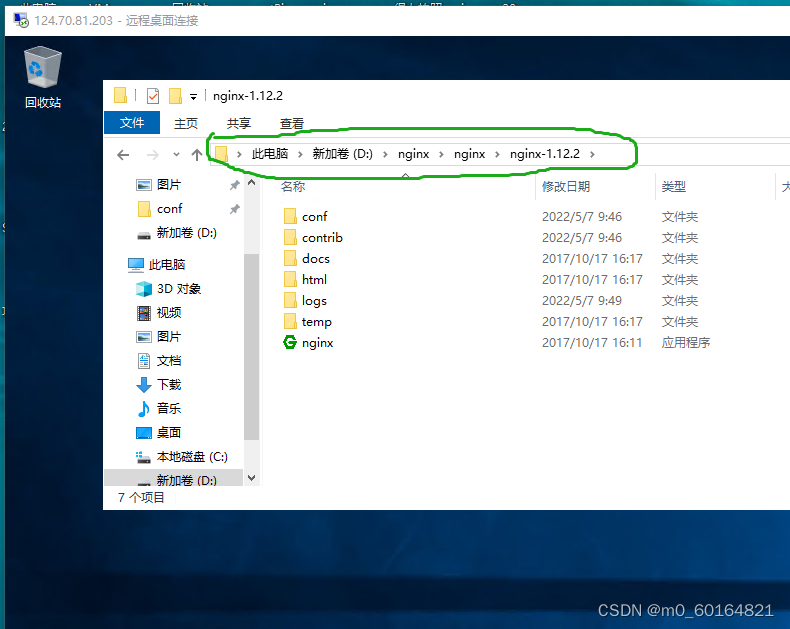This screenshot has width=790, height=629.
Task: Click the navigation pane scroll down arrow
Action: pos(251,477)
